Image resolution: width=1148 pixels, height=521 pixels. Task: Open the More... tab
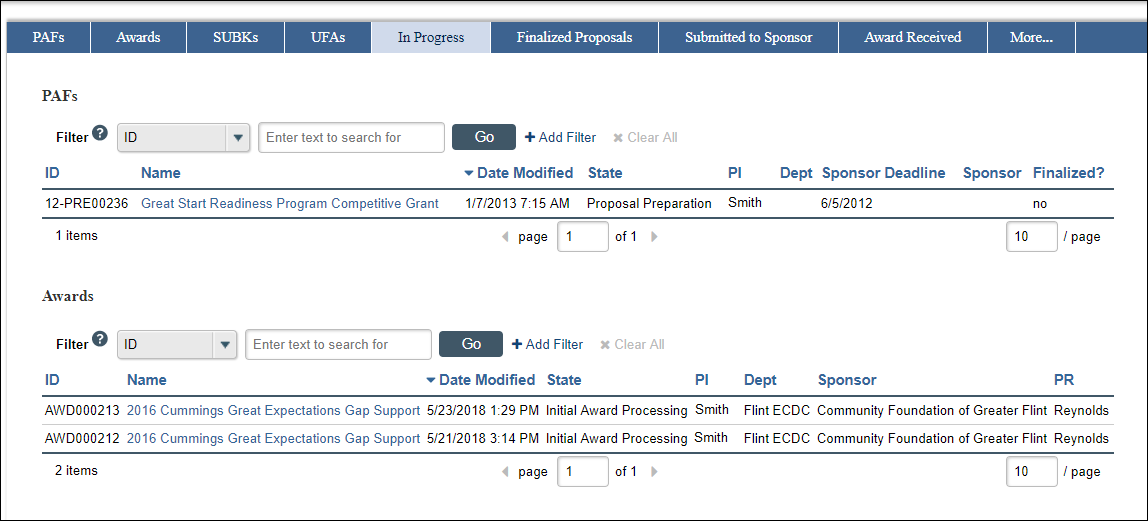tap(1031, 37)
